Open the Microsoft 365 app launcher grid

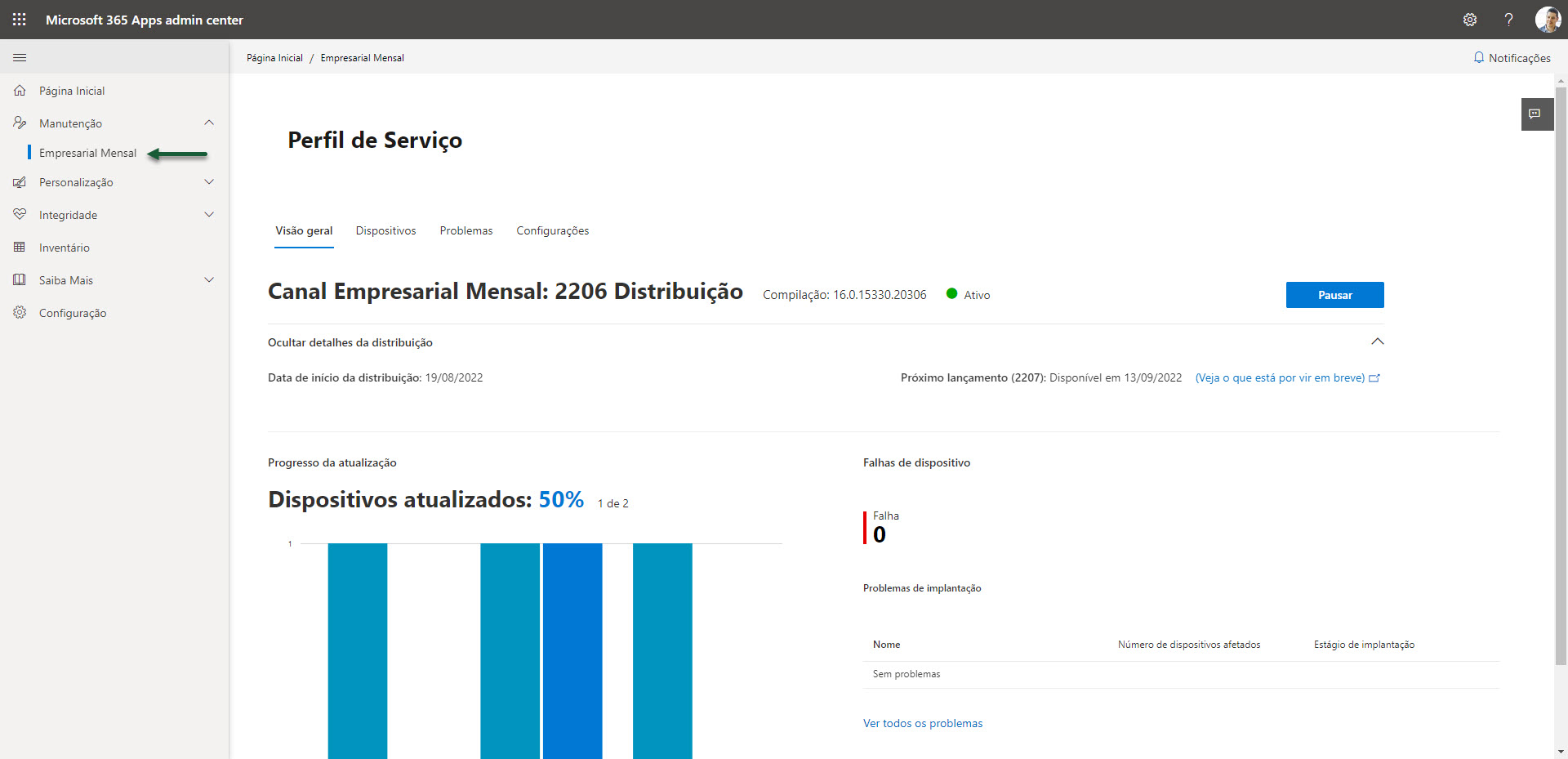click(19, 20)
